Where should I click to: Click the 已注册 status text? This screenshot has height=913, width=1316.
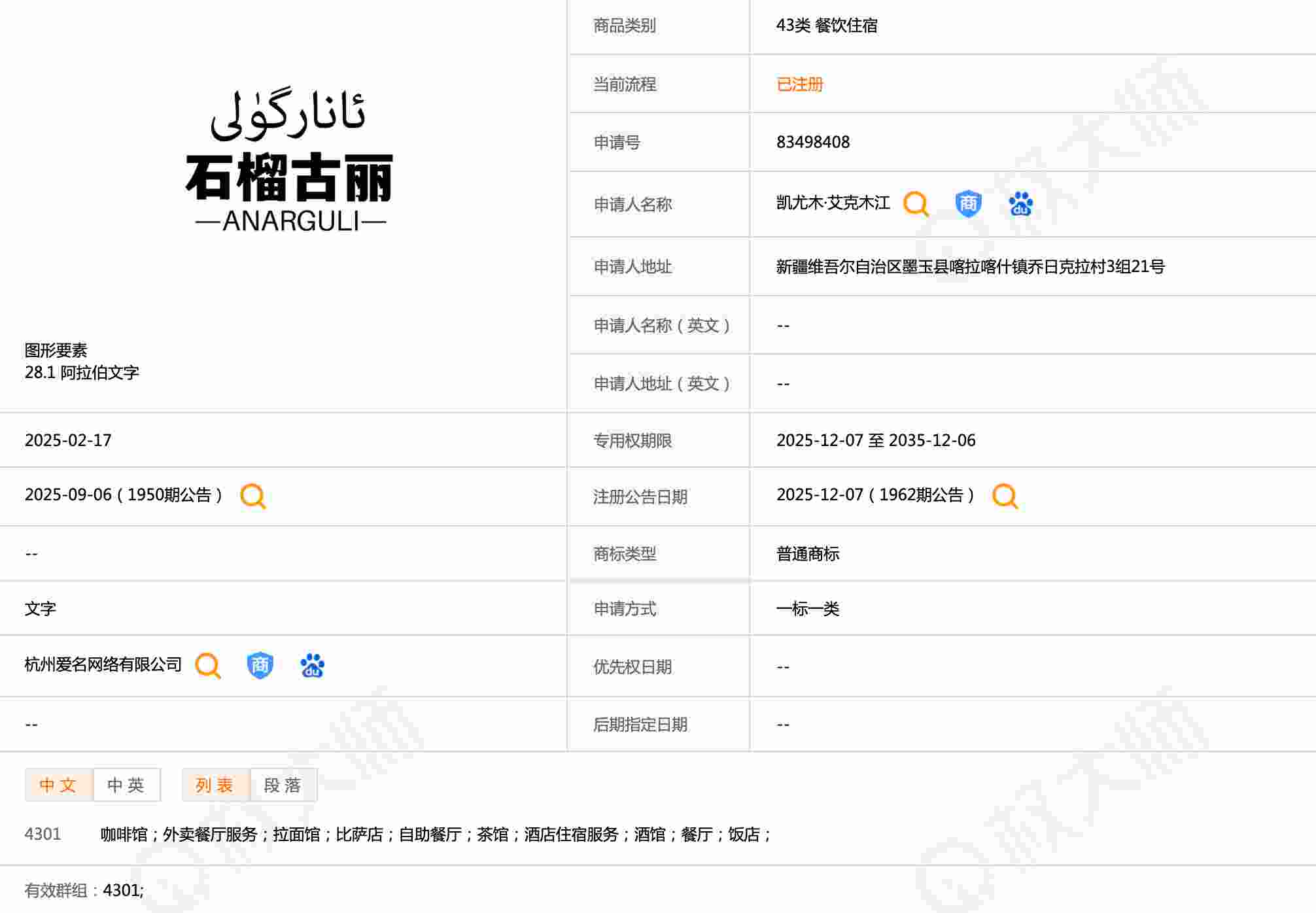tap(799, 84)
